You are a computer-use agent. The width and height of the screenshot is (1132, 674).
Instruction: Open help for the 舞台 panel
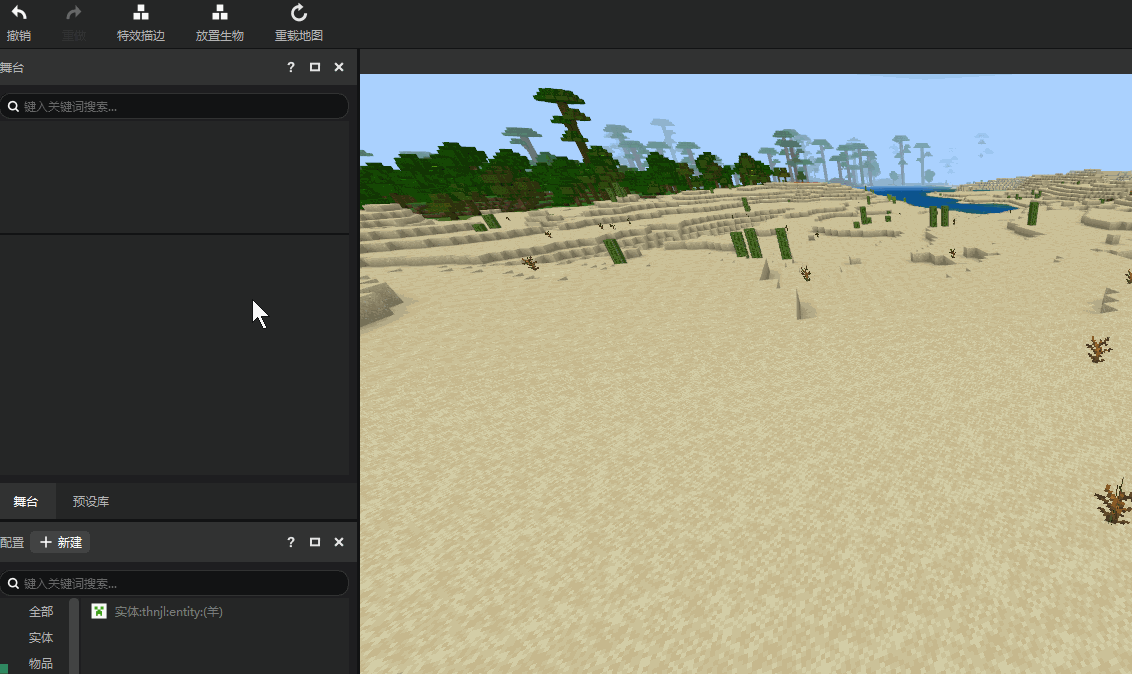click(x=291, y=67)
